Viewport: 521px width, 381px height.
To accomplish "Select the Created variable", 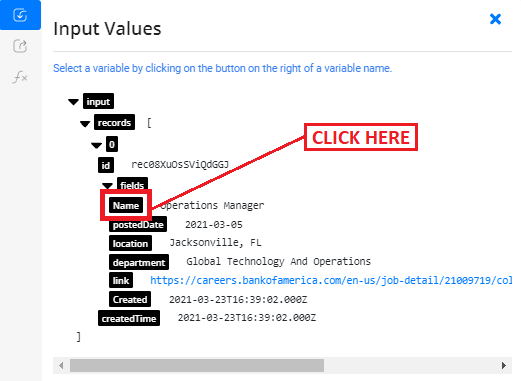I will (x=130, y=299).
